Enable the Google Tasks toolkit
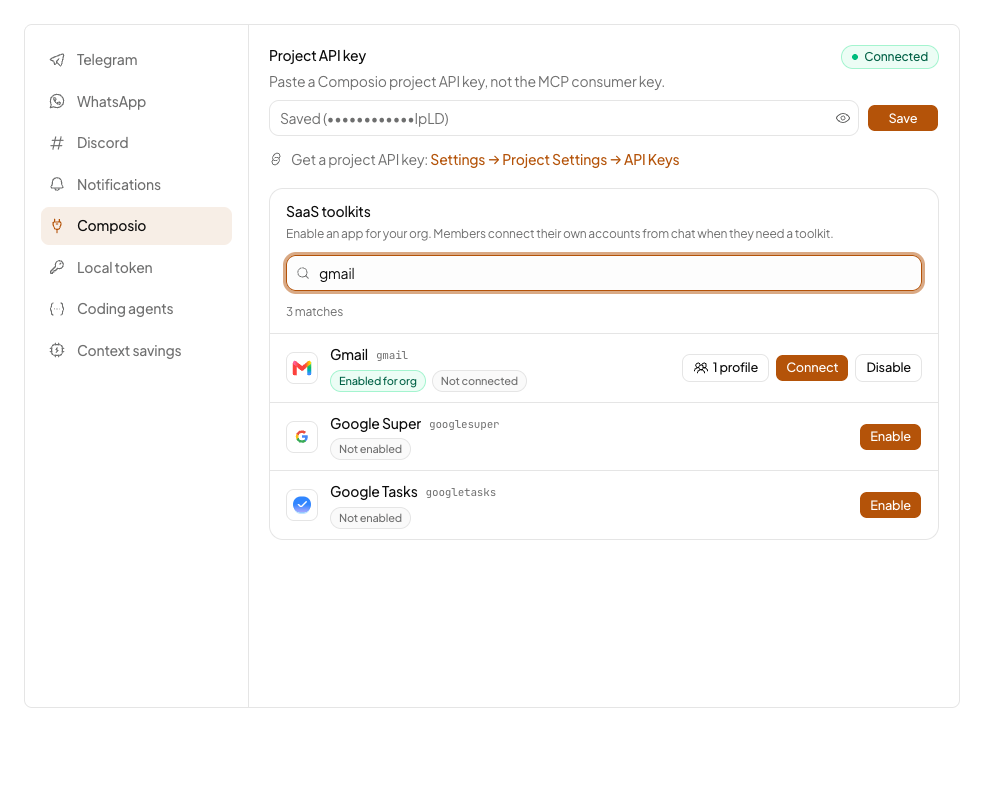Image resolution: width=984 pixels, height=804 pixels. [890, 505]
